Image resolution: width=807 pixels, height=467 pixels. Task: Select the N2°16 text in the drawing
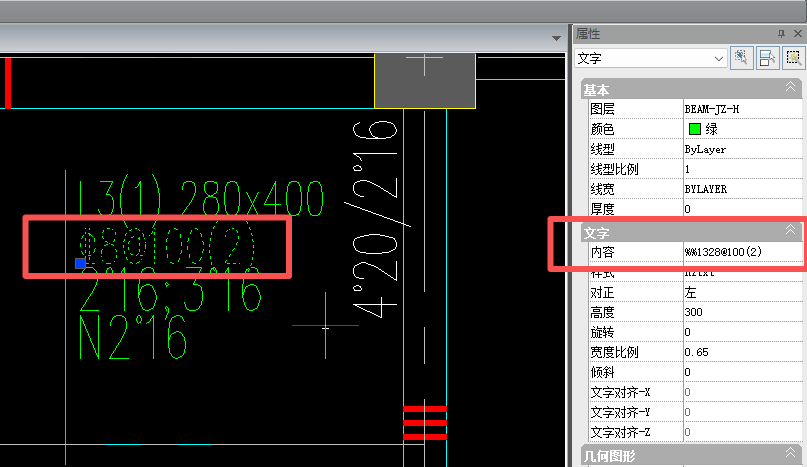tap(133, 337)
